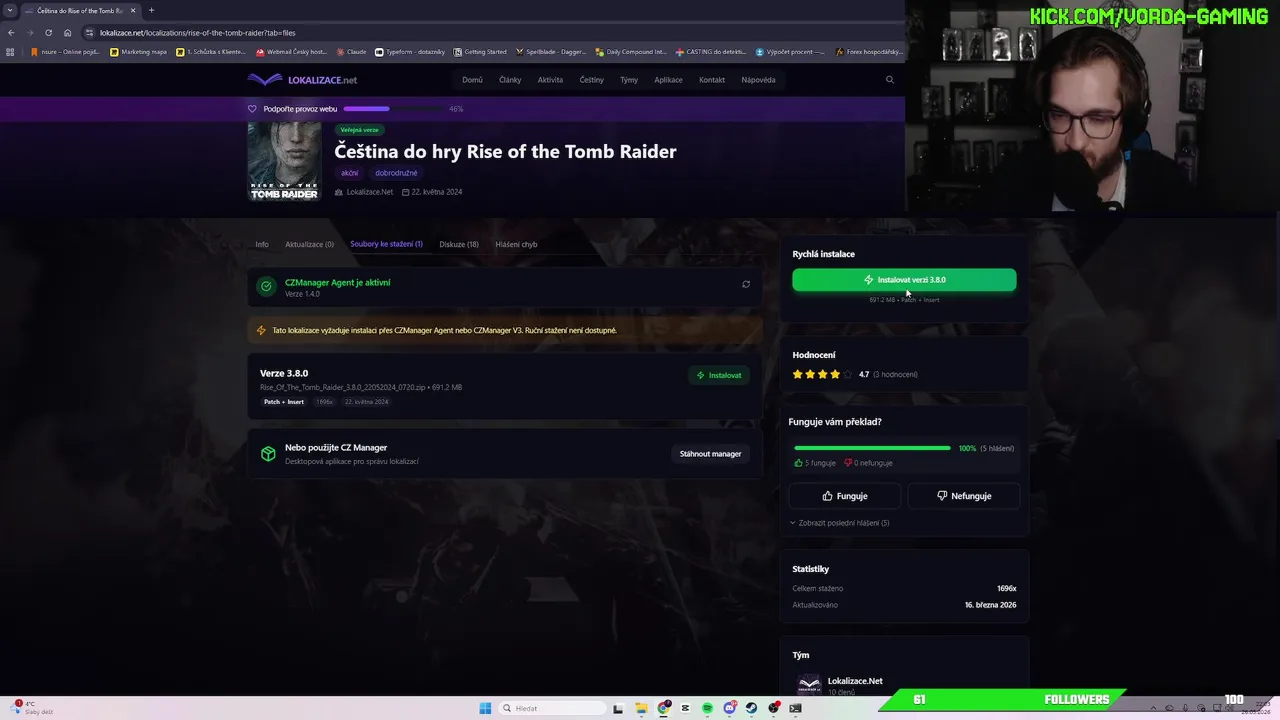The width and height of the screenshot is (1280, 720).
Task: Switch to the Info tab
Action: [262, 244]
